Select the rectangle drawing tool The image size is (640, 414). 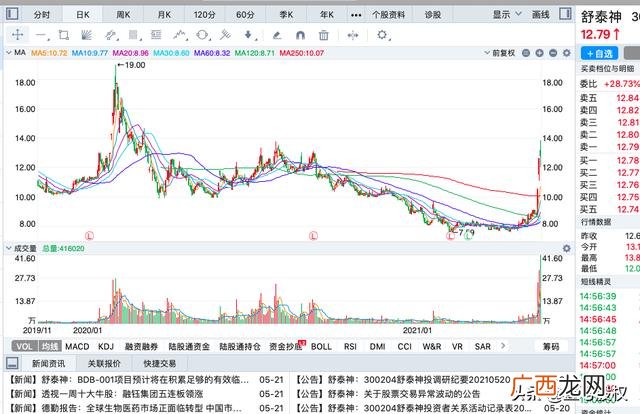tap(64, 35)
